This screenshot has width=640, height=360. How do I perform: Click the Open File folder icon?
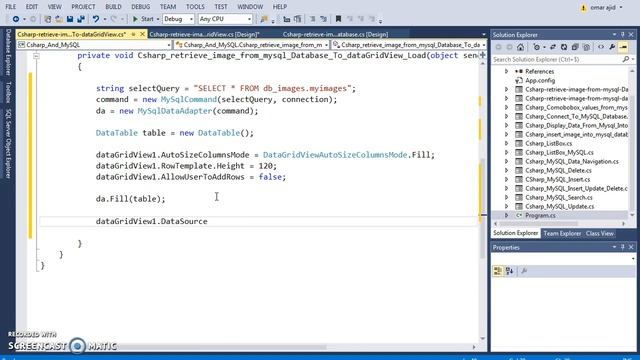[59, 19]
